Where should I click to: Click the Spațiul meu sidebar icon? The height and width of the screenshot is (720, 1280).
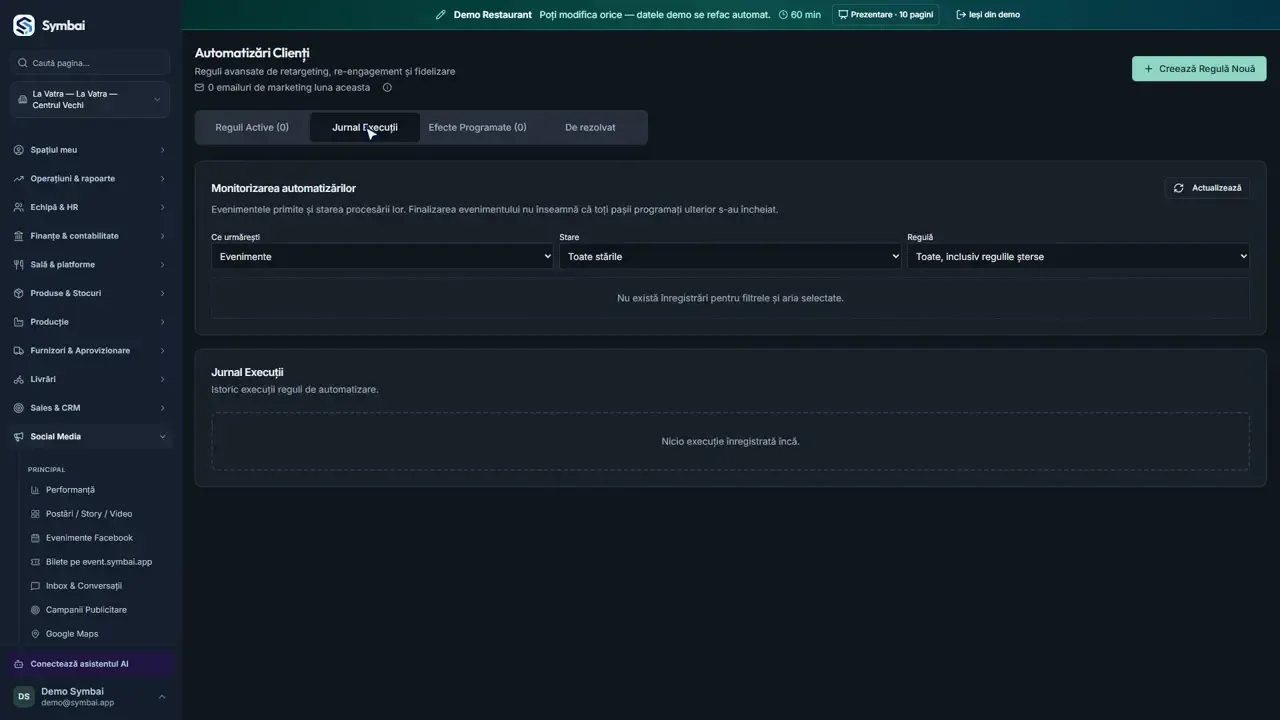point(19,150)
